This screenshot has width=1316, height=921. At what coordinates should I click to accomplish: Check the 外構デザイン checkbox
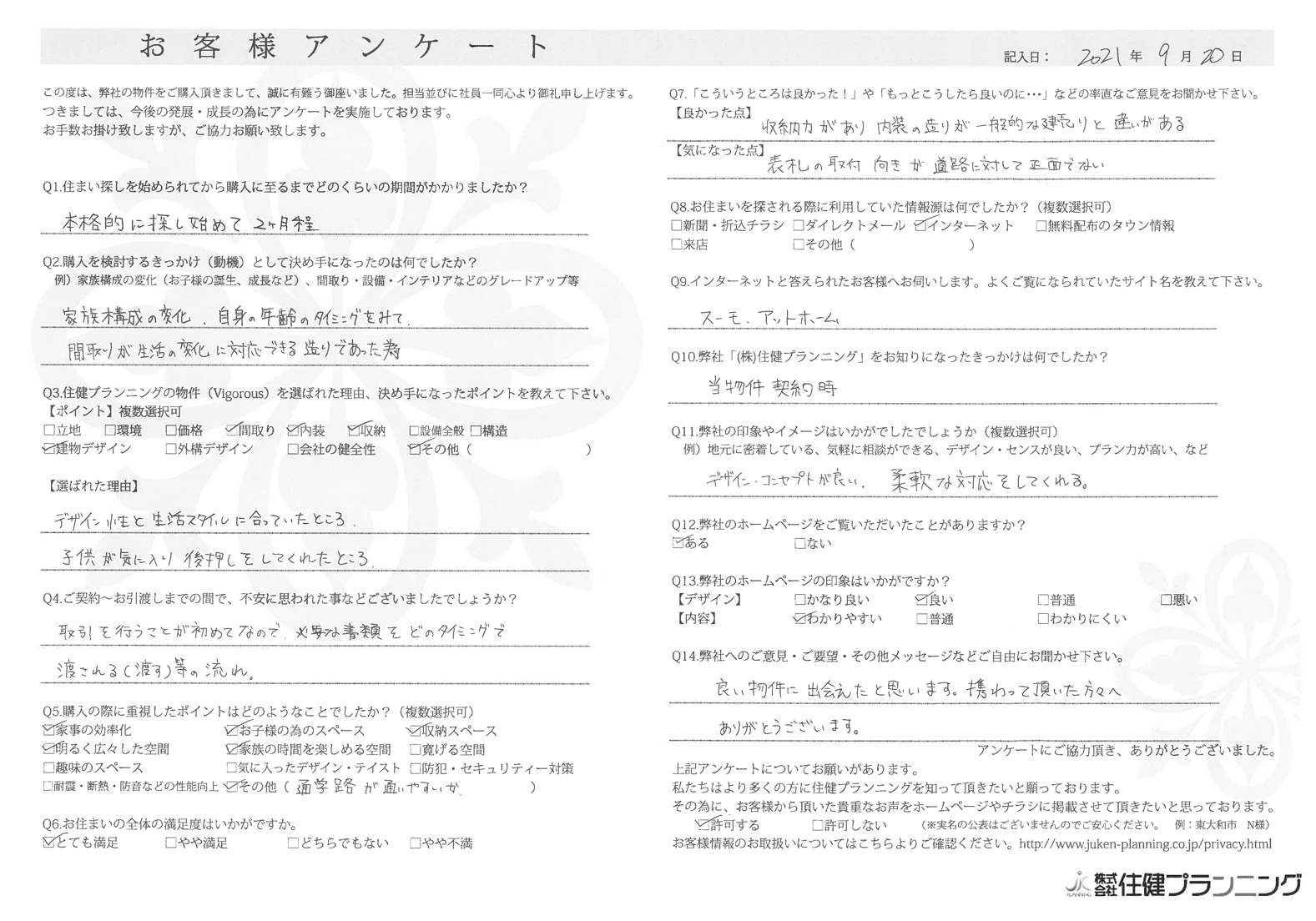(x=171, y=450)
